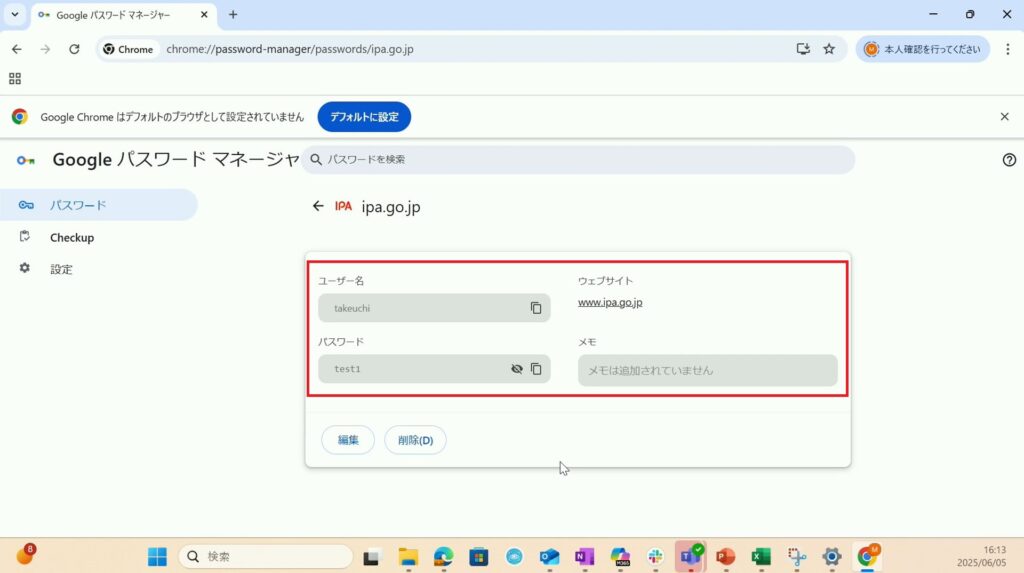Open the Chrome apps grid shortcut

point(15,79)
